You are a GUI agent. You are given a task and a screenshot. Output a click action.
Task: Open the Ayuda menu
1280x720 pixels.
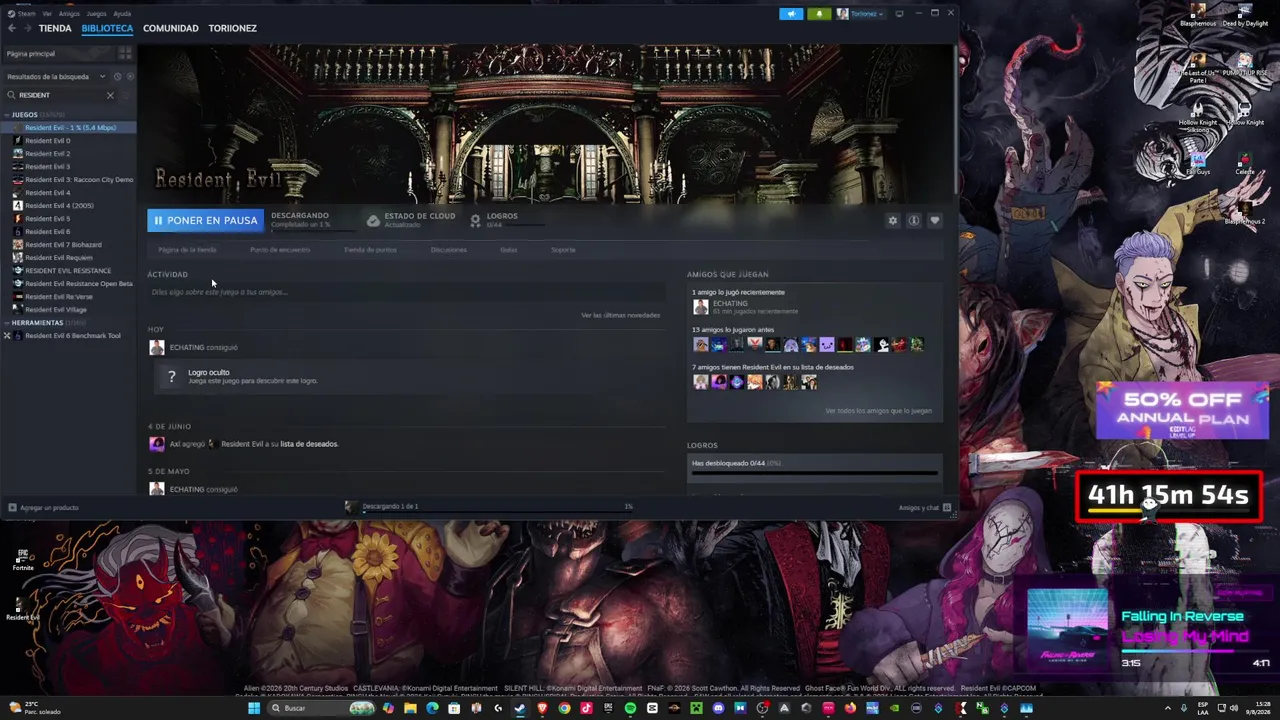(122, 14)
